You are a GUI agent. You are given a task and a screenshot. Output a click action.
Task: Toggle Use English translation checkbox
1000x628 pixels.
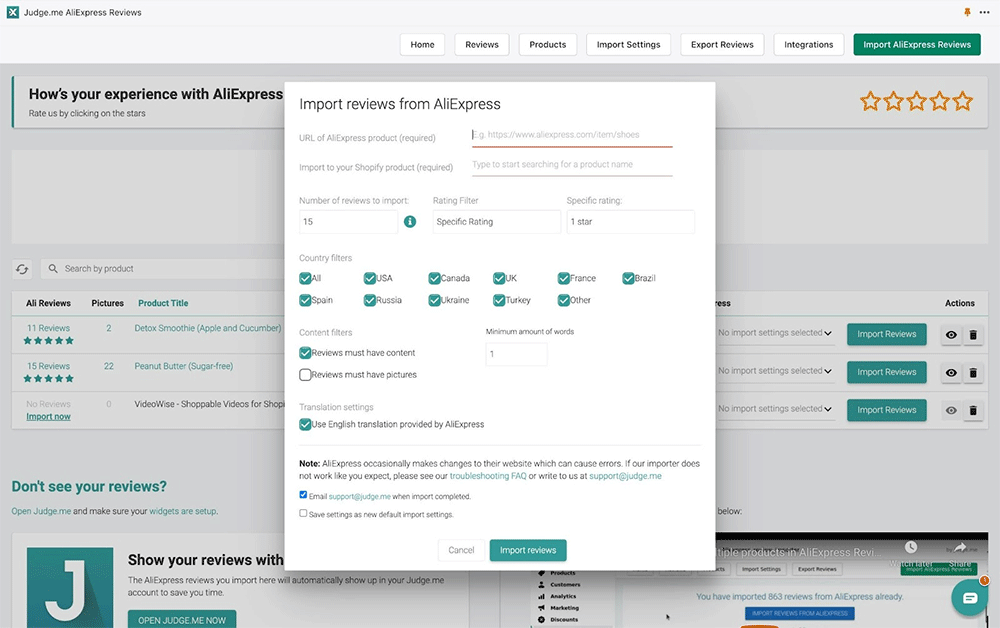[x=305, y=425]
